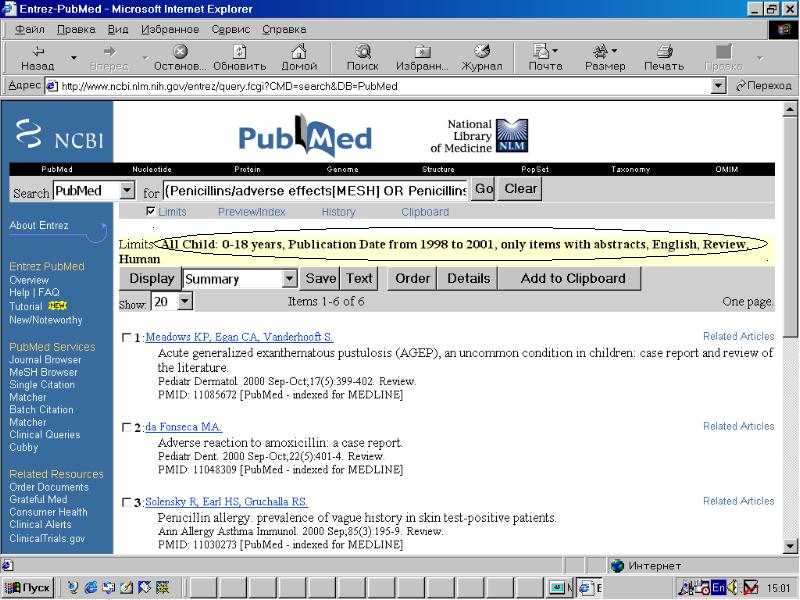Check the box for result 2 da Fonseca MA
The width and height of the screenshot is (800, 600).
127,427
